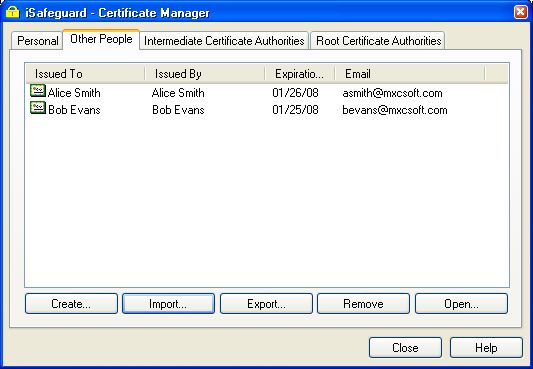Screen dimensions: 533x369
Task: Switch to the Personal tab
Action: (x=37, y=41)
